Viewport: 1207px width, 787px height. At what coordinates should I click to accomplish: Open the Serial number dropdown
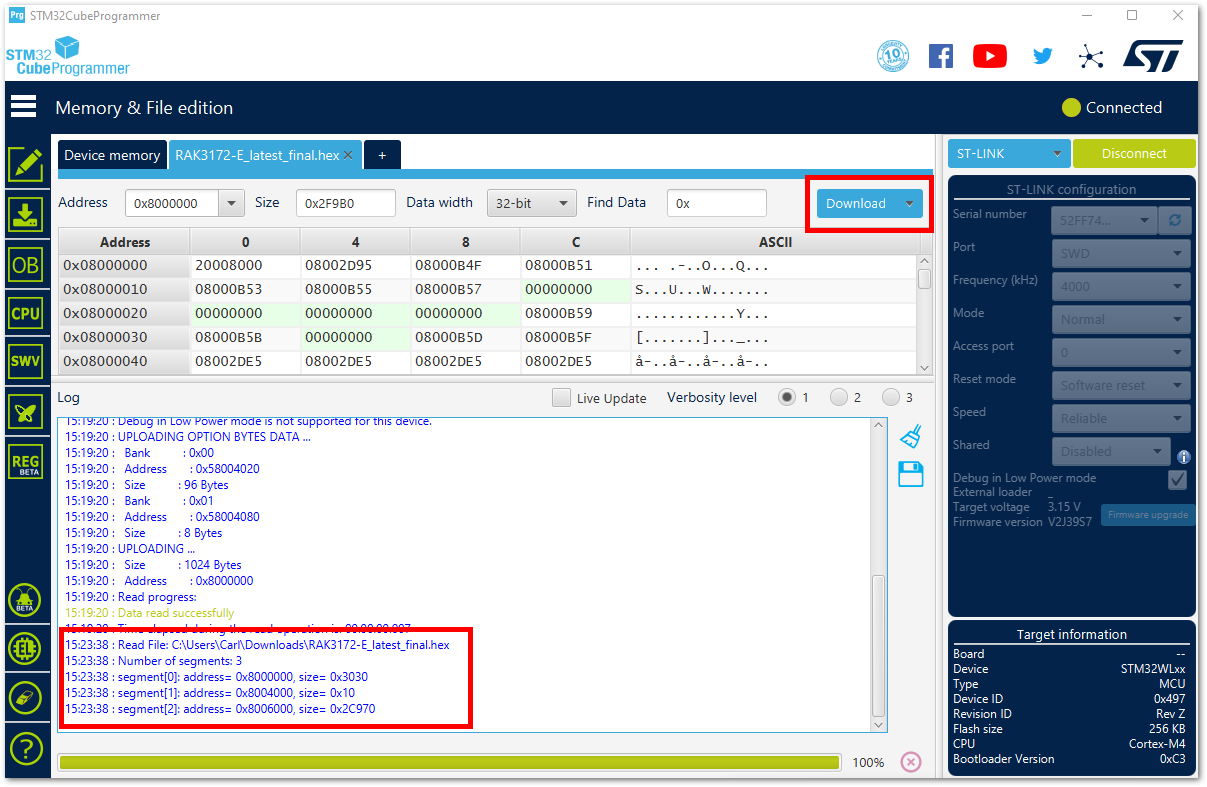(x=1104, y=220)
